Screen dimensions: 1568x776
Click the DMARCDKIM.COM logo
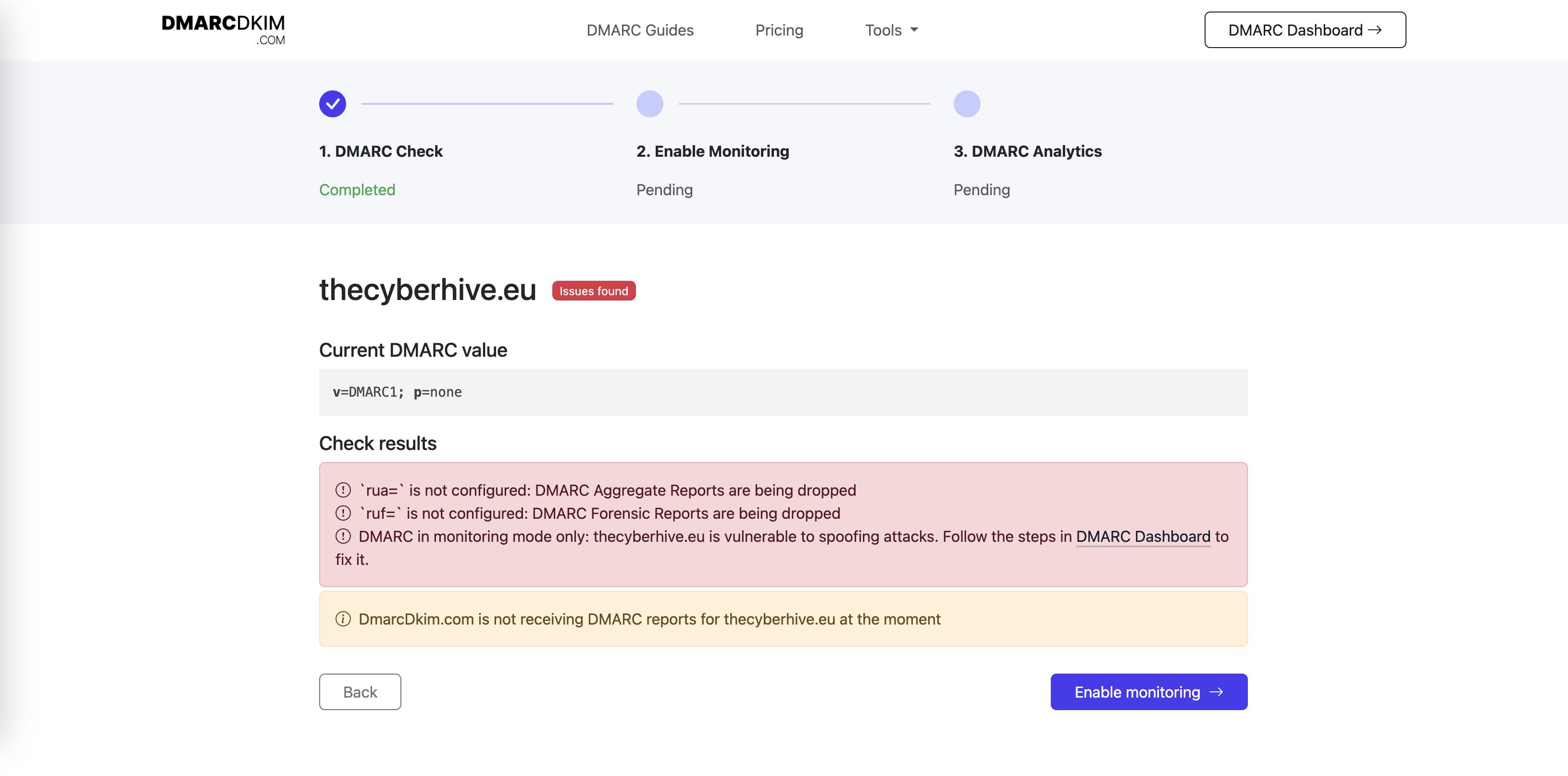223,29
